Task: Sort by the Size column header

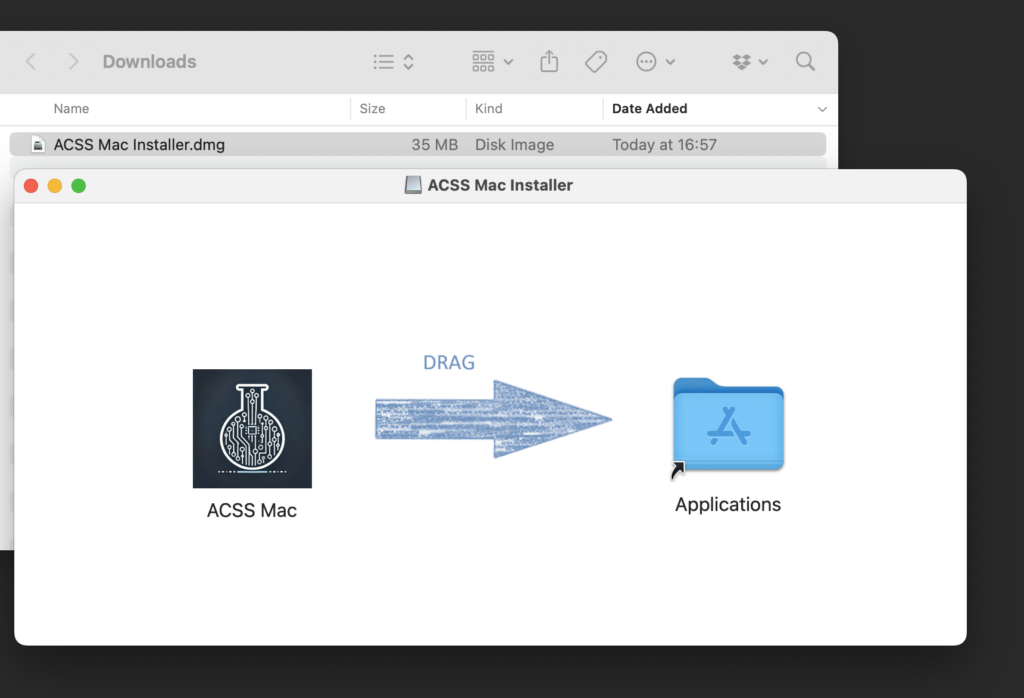Action: tap(372, 108)
